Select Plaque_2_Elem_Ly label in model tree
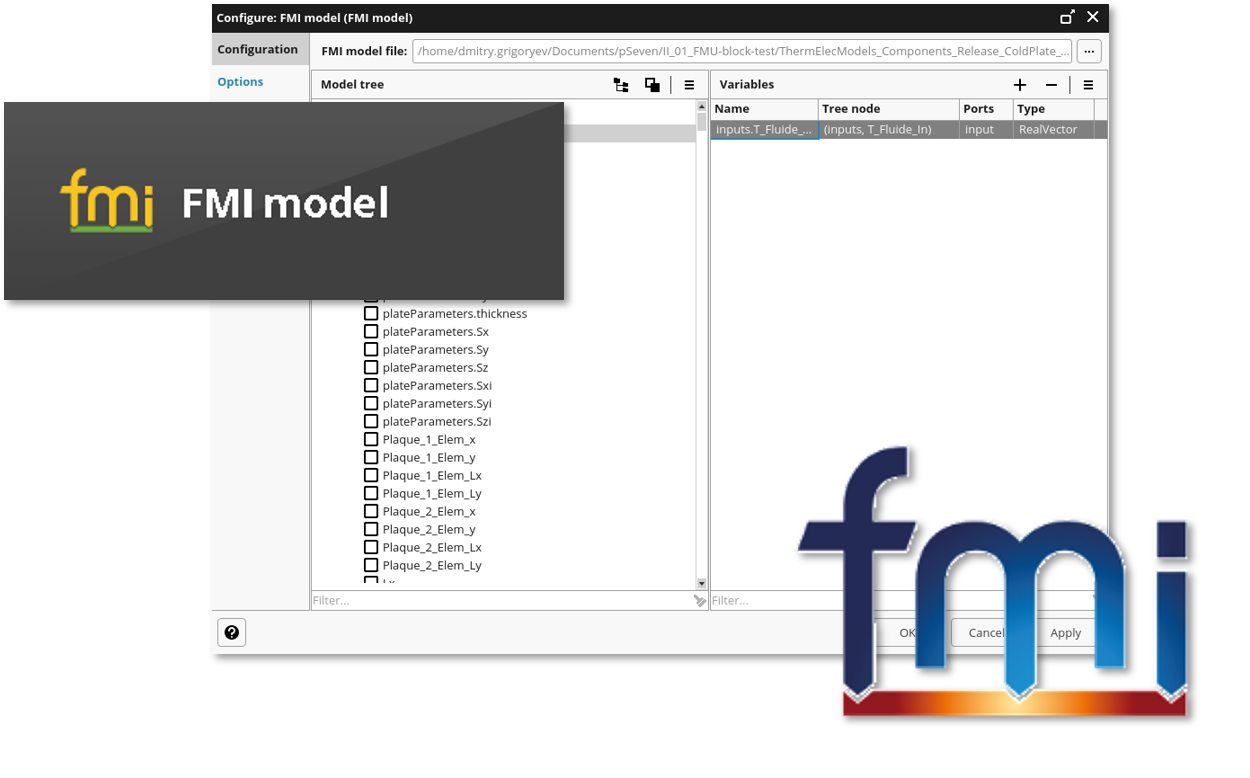Image resolution: width=1250 pixels, height=778 pixels. [x=432, y=565]
